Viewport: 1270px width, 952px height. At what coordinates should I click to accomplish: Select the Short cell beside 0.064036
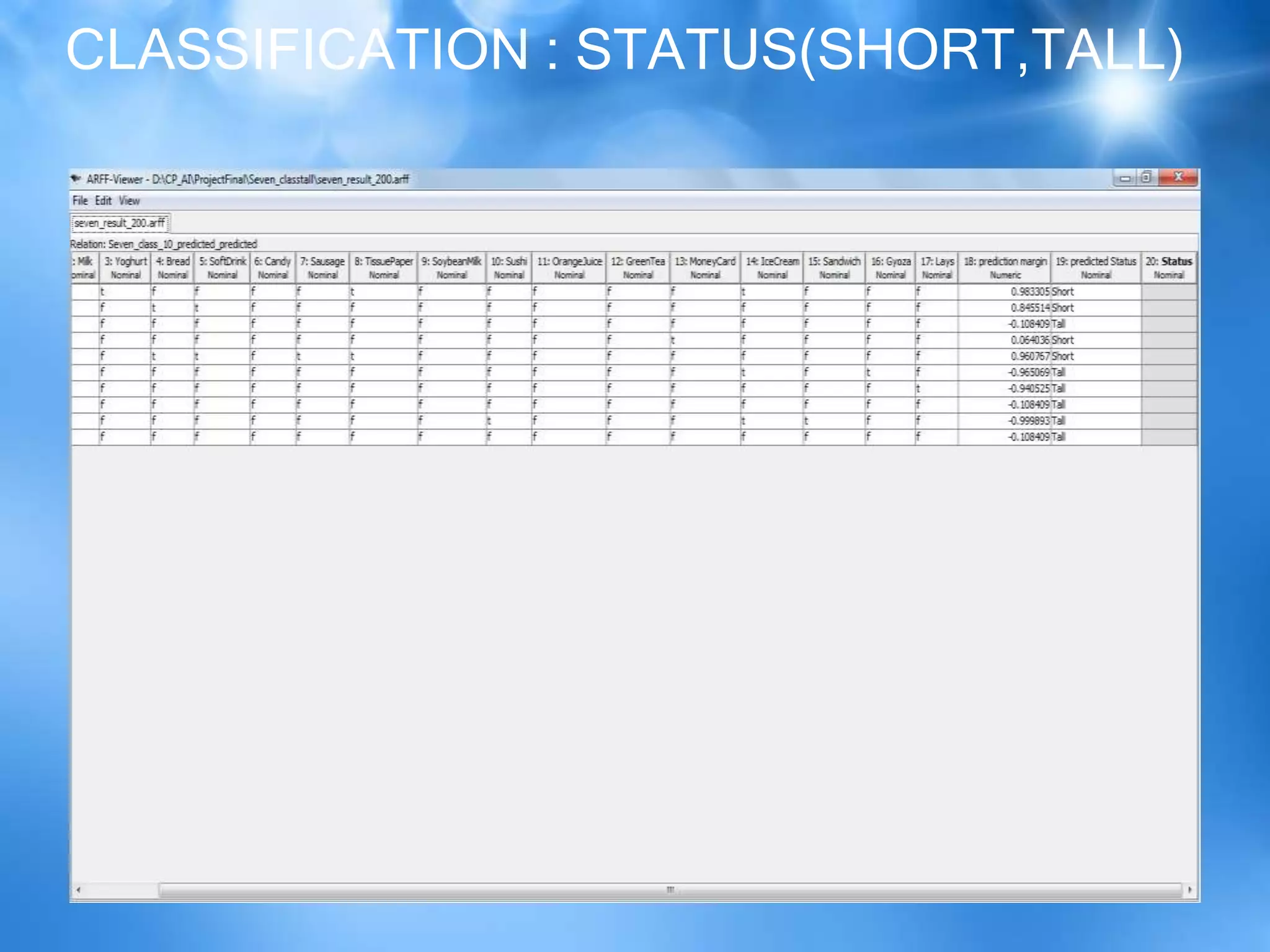1096,340
